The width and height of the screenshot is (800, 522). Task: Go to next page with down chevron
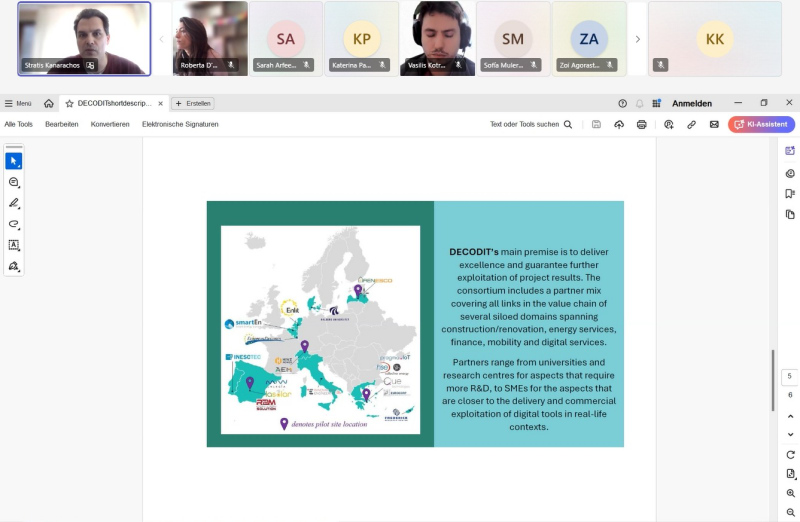click(790, 435)
